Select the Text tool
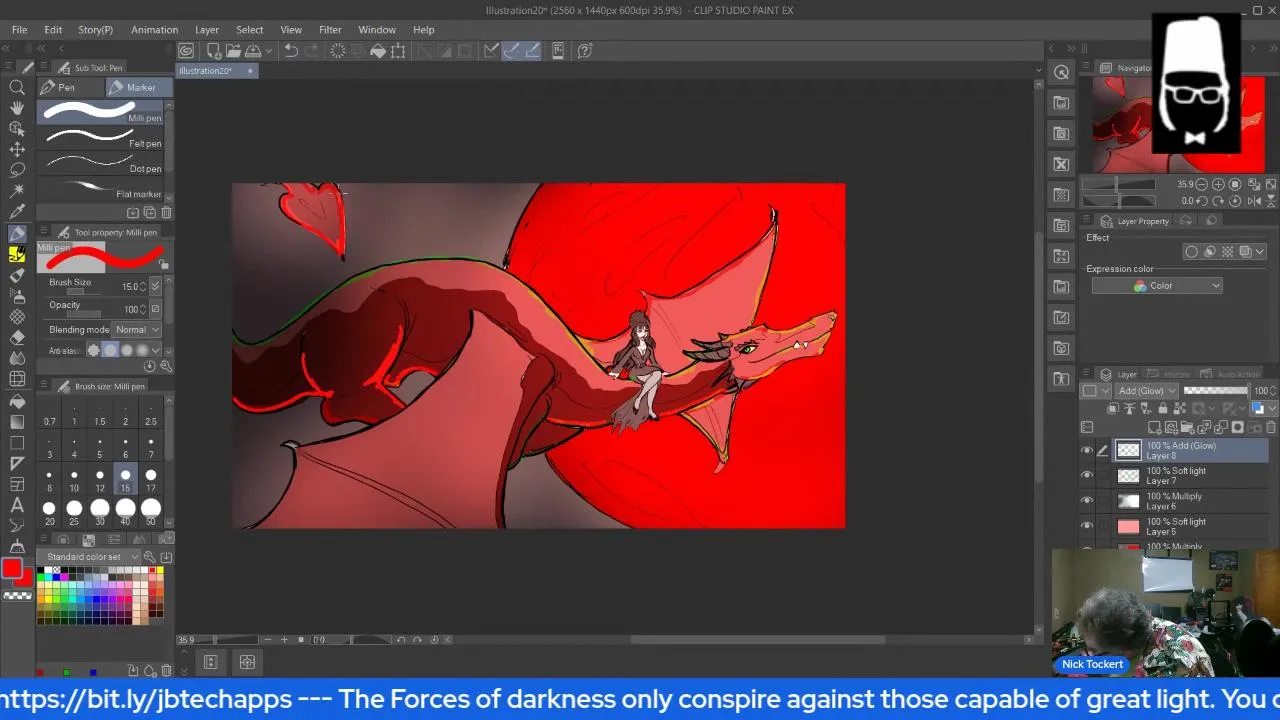1280x720 pixels. 17,505
